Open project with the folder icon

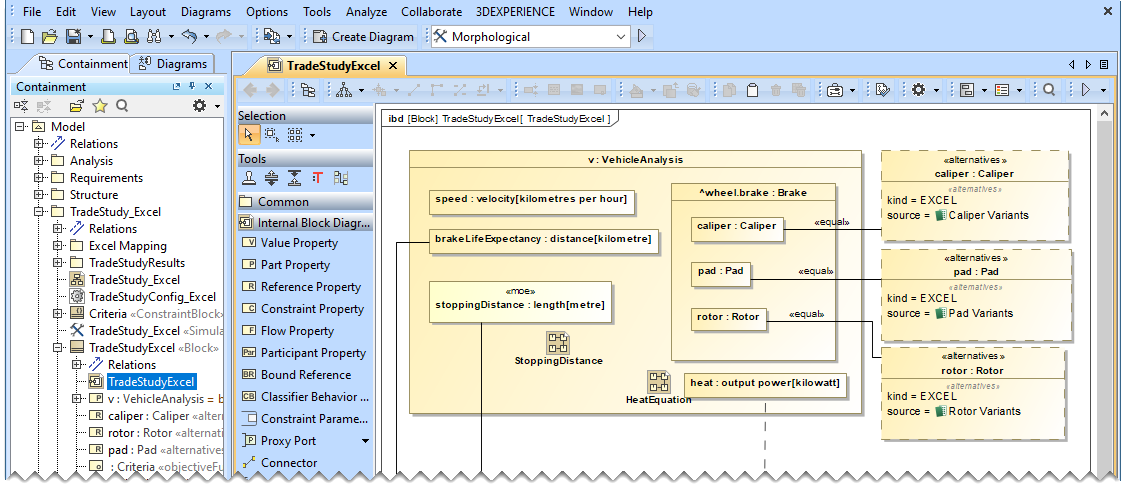(x=49, y=37)
